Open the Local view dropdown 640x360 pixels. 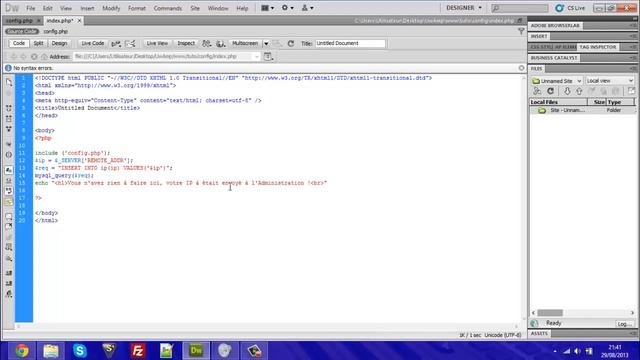coord(610,81)
